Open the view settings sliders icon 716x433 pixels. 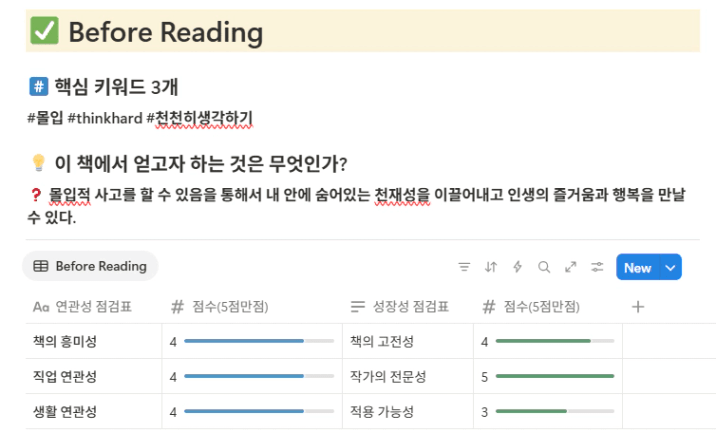coord(597,267)
